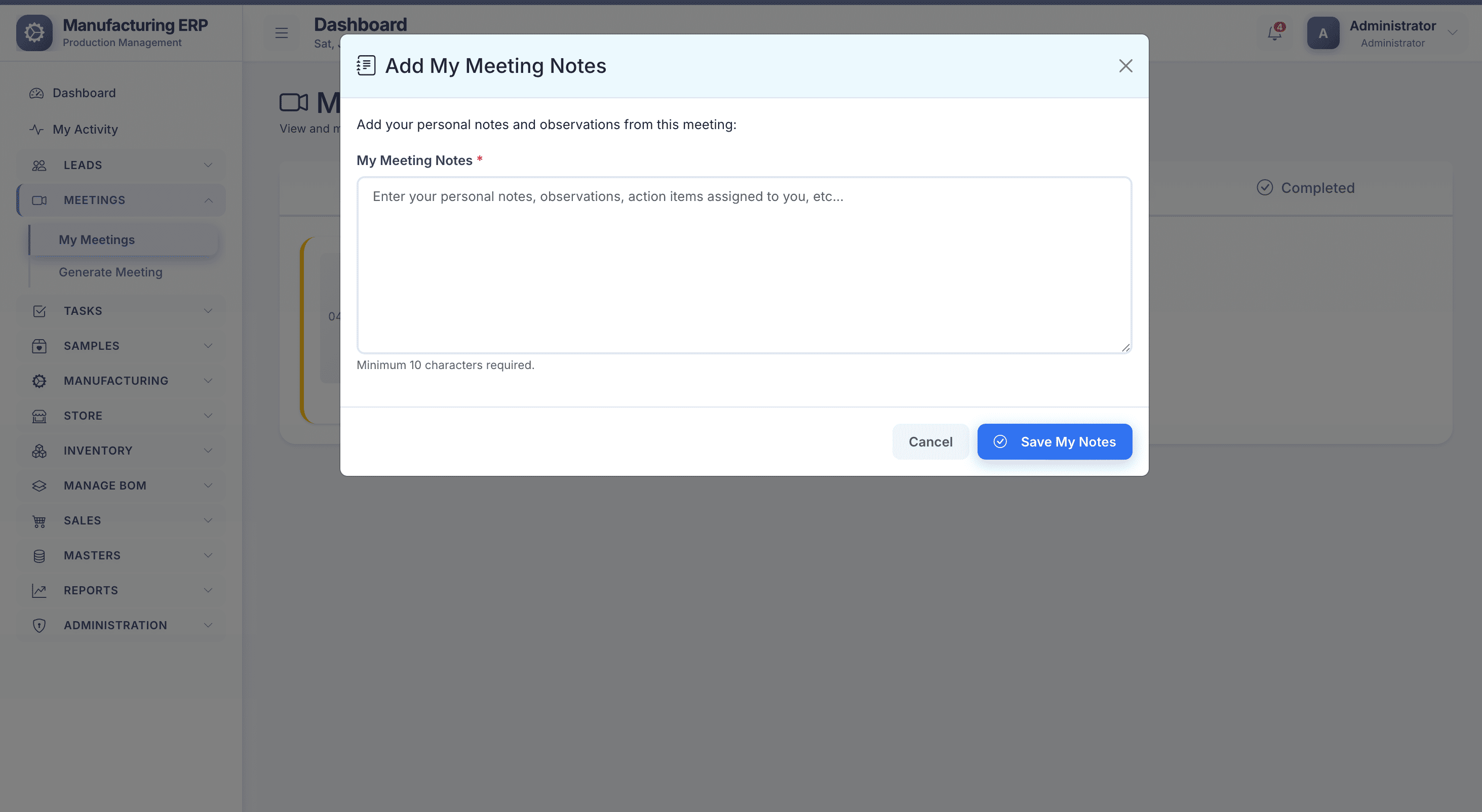Click the Administration shield icon
The height and width of the screenshot is (812, 1482).
[39, 626]
